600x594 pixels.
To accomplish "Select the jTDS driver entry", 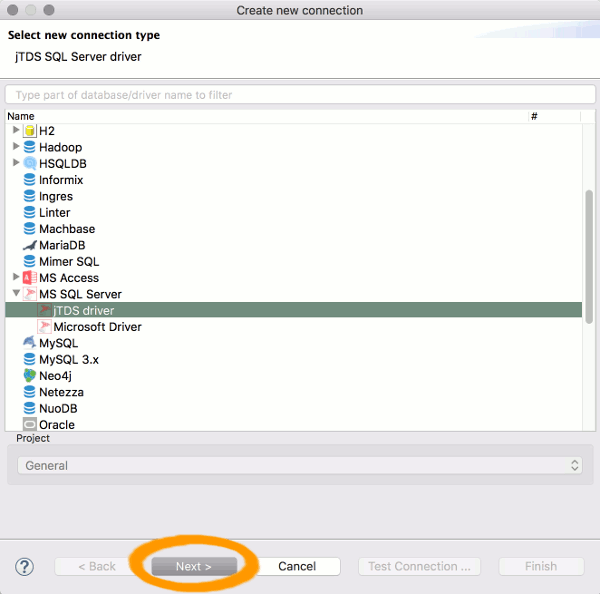I will [x=293, y=310].
